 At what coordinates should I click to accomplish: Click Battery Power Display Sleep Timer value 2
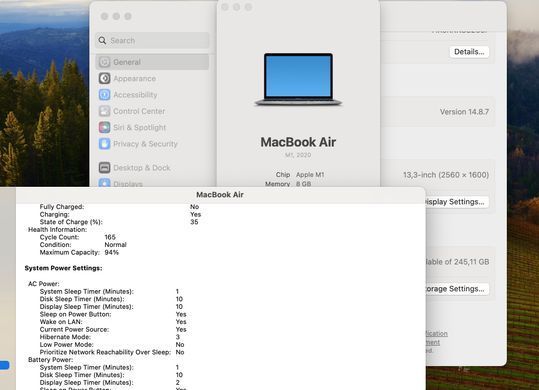[x=178, y=382]
